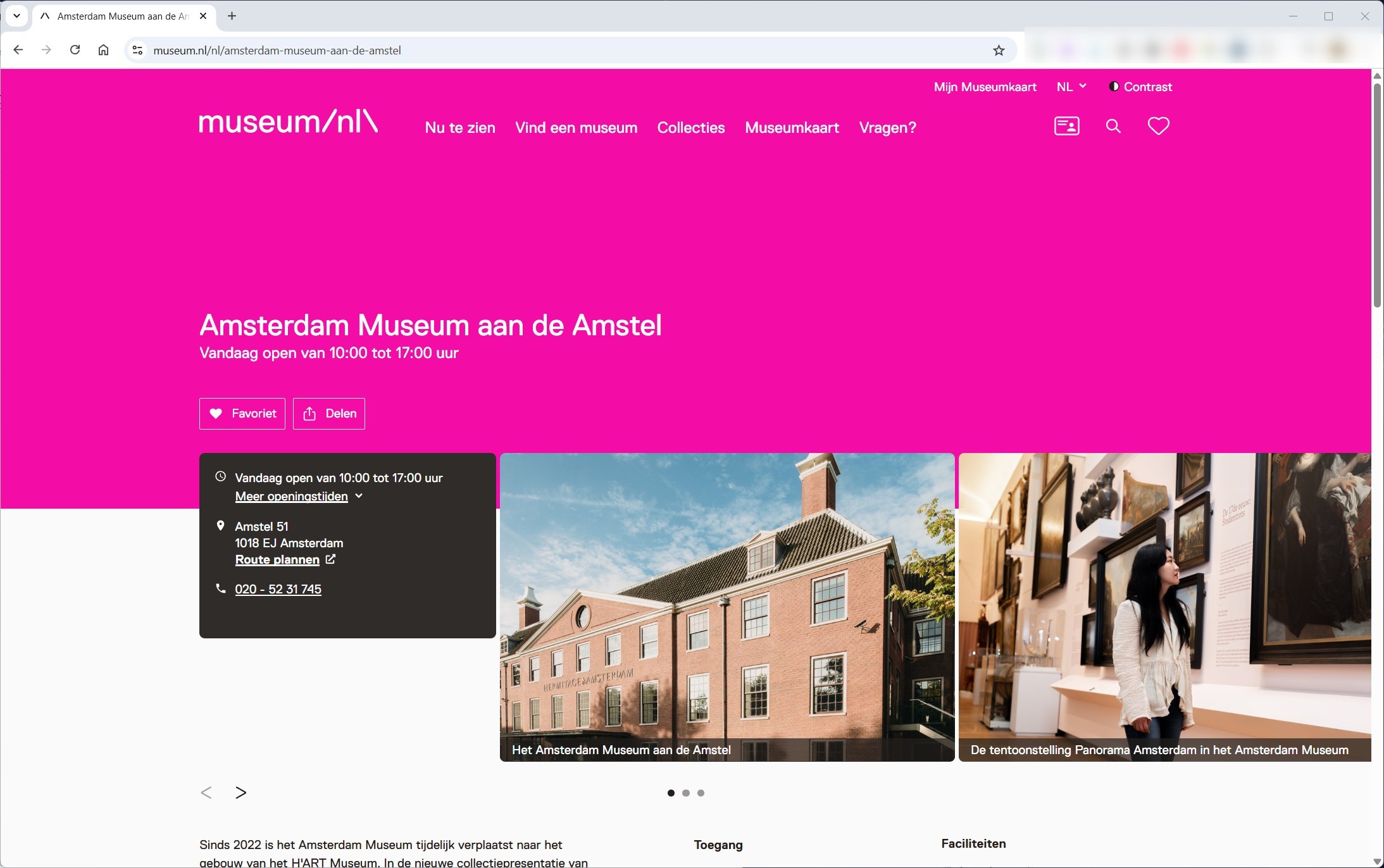Toggle high Contrast mode
This screenshot has height=868, width=1384.
[1140, 87]
